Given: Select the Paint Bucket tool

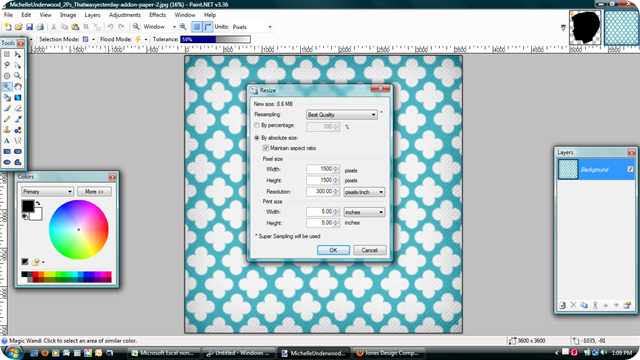Looking at the screenshot, I should pos(7,98).
